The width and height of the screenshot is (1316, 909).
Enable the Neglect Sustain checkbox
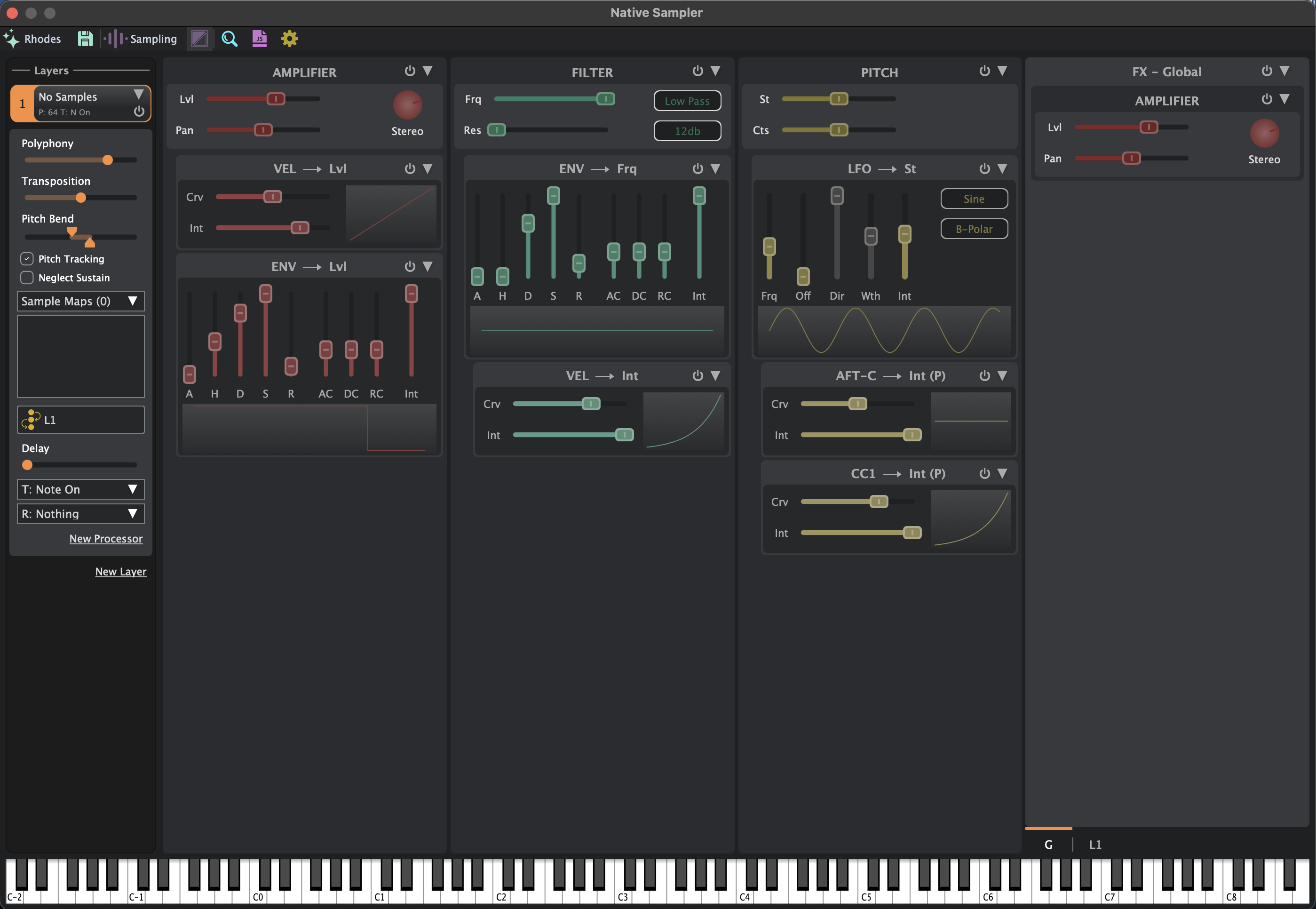pyautogui.click(x=27, y=278)
